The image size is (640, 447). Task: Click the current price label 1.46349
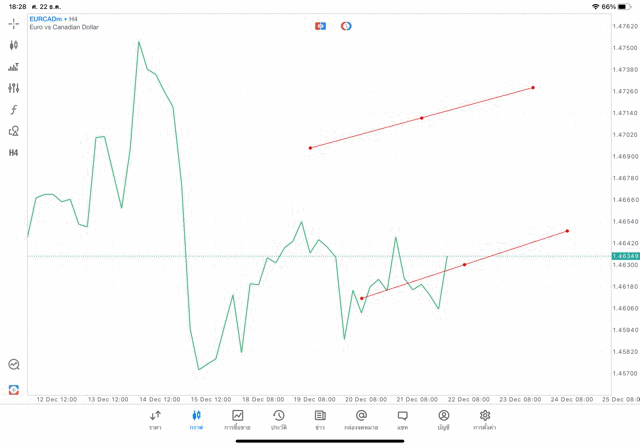[625, 256]
